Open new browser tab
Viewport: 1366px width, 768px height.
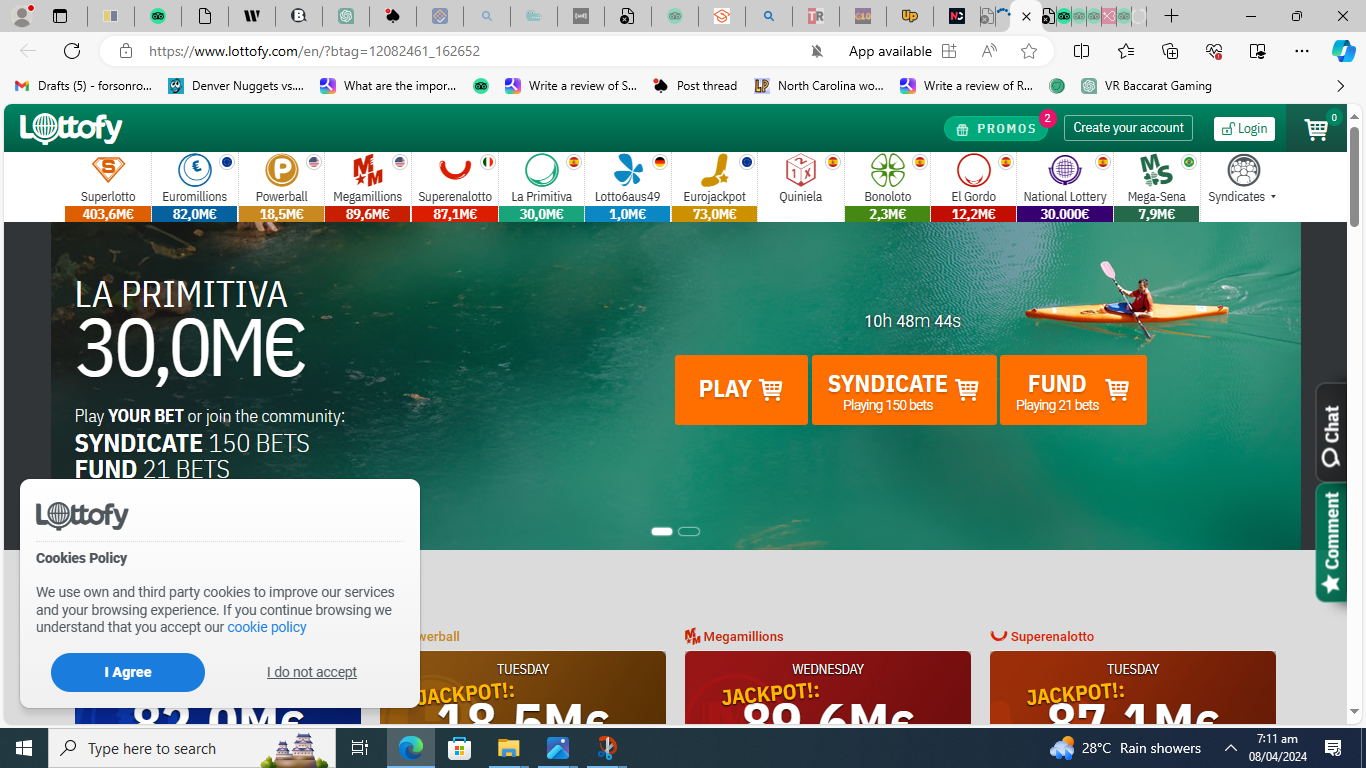pos(1171,16)
